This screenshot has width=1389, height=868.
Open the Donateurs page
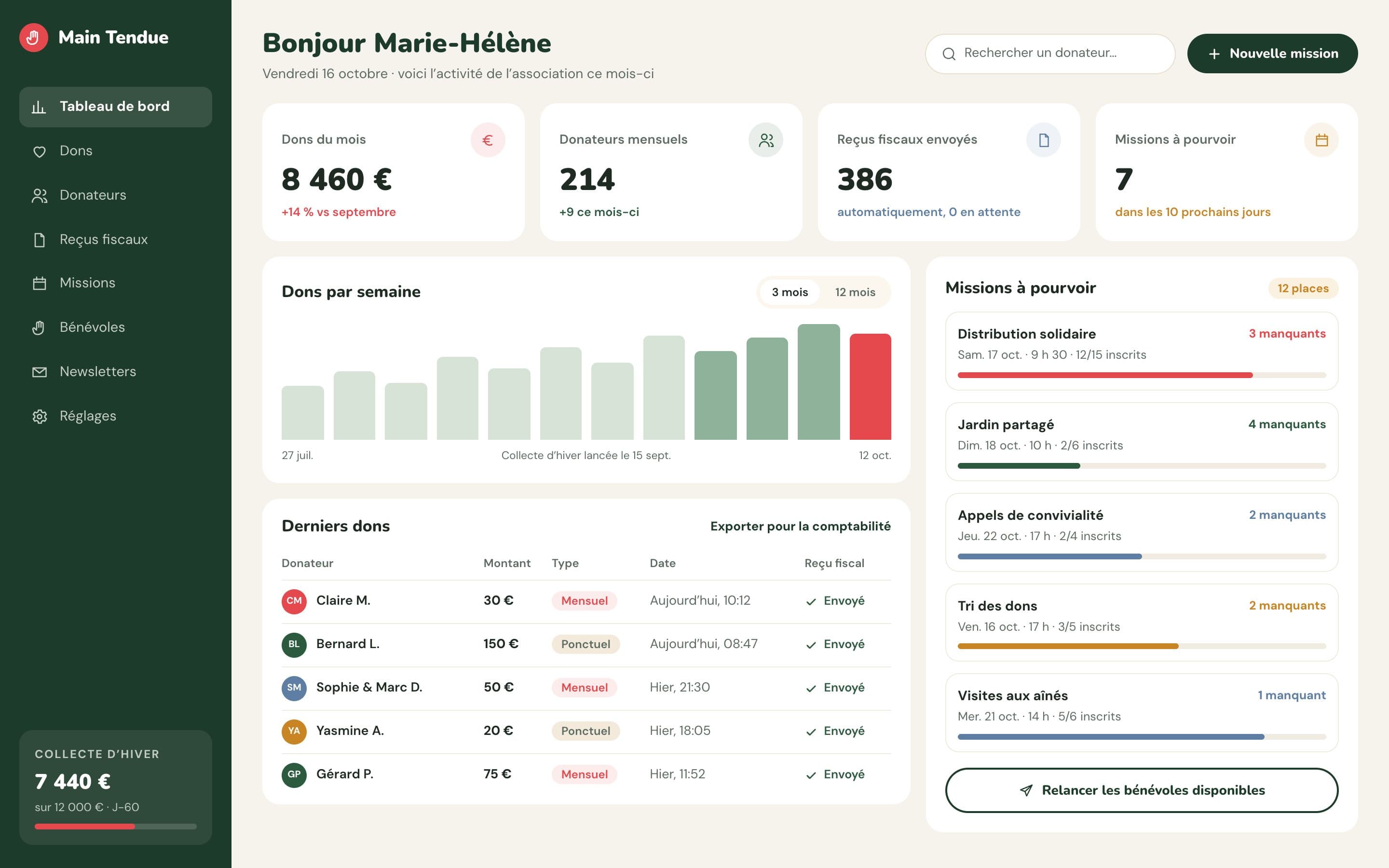(x=115, y=195)
